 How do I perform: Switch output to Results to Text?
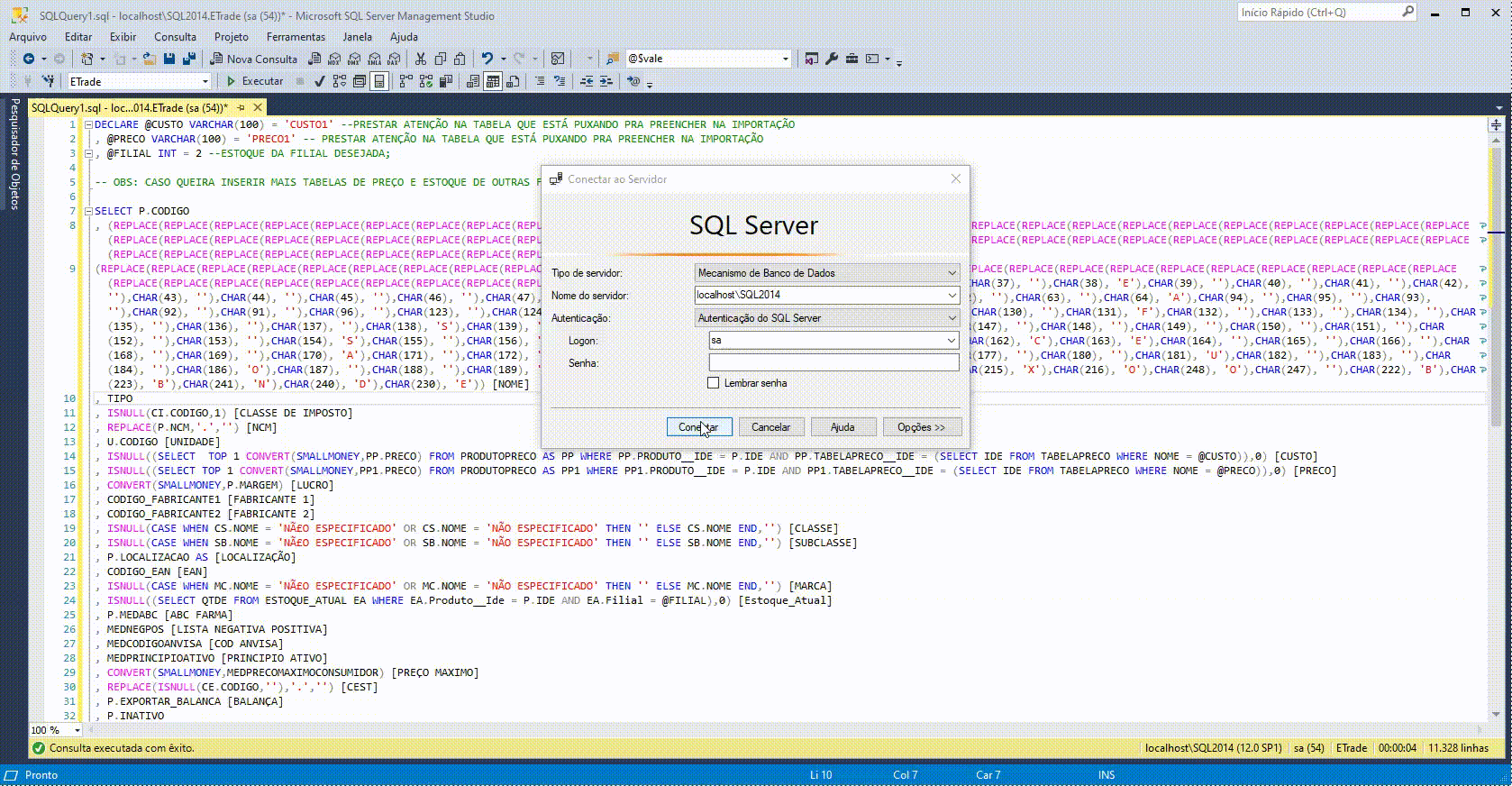pyautogui.click(x=473, y=81)
